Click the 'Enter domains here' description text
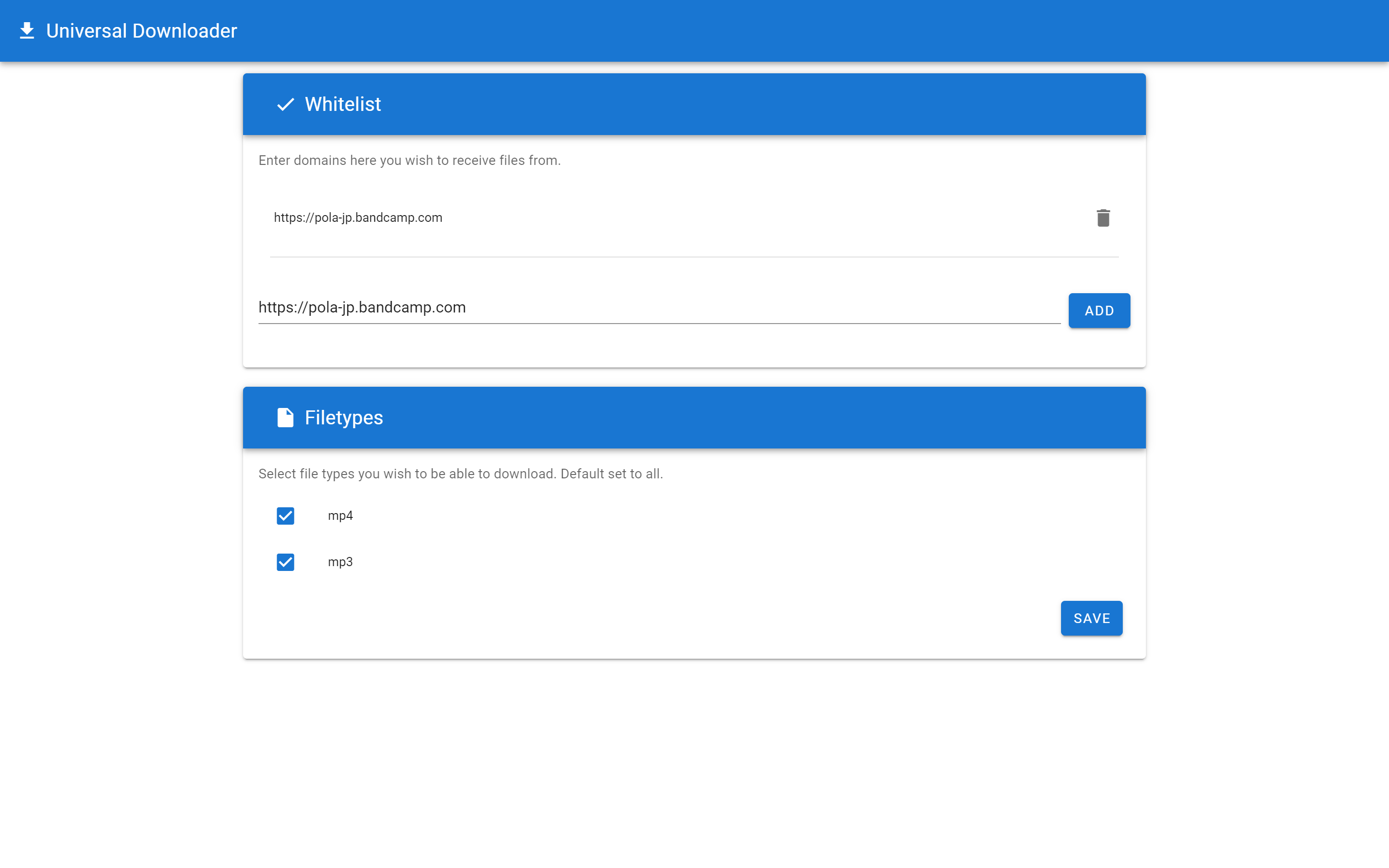1389x868 pixels. [x=409, y=160]
